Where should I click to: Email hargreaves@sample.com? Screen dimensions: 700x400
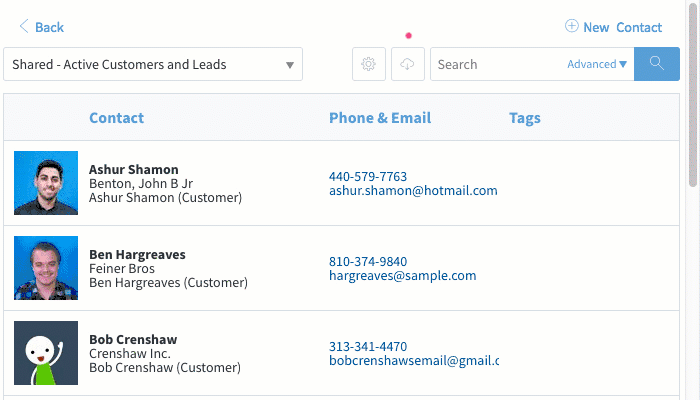[403, 275]
